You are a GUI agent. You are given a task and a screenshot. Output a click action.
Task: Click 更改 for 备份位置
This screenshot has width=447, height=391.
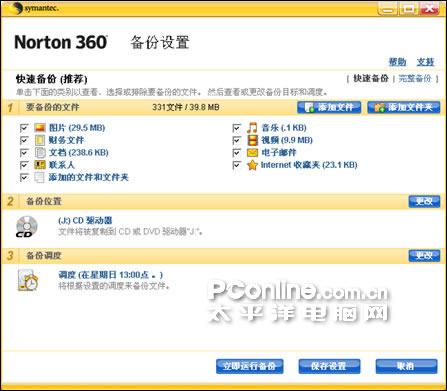point(424,201)
